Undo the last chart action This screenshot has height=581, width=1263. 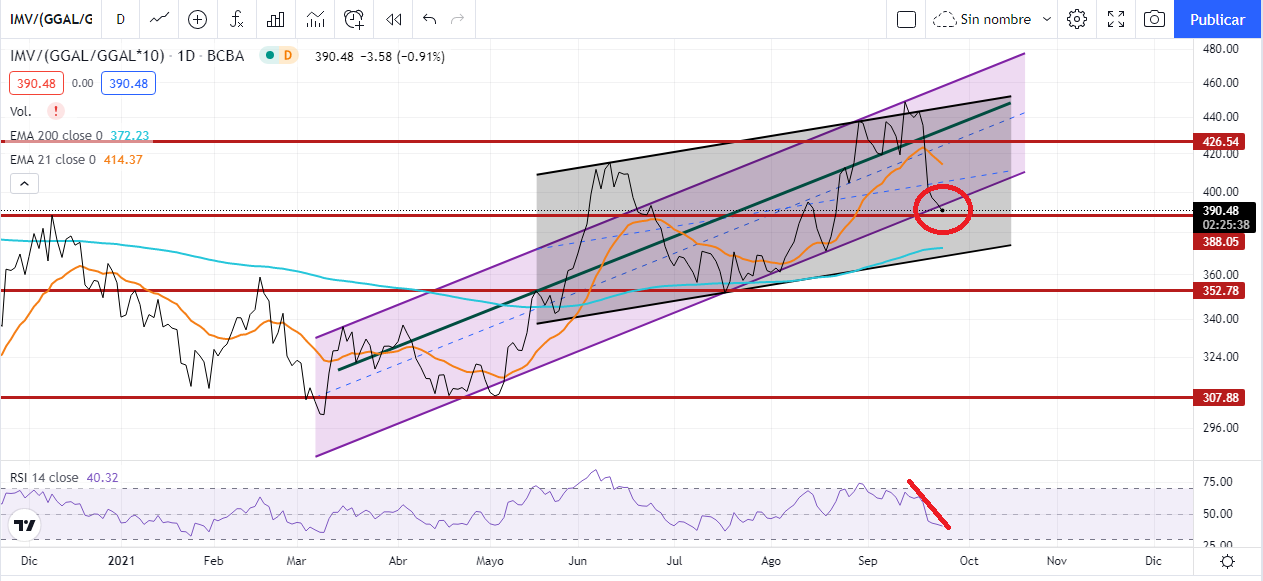(429, 19)
